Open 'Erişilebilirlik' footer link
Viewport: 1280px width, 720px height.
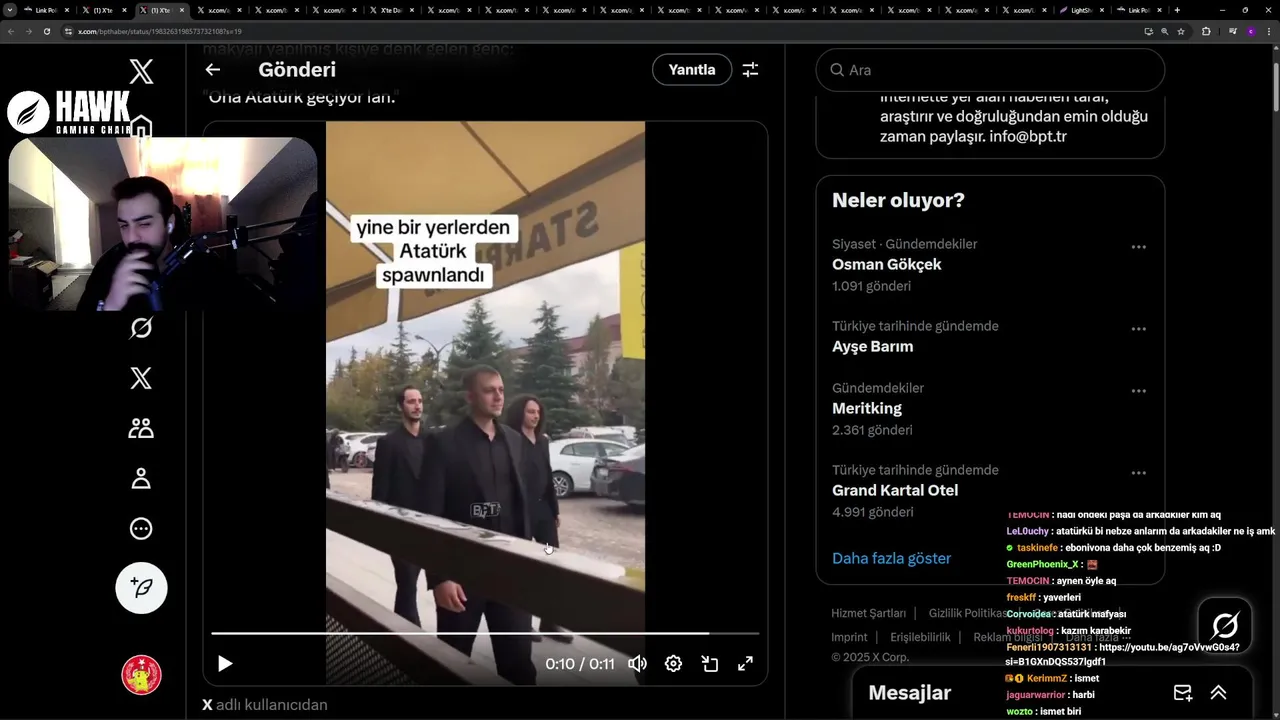[x=920, y=637]
